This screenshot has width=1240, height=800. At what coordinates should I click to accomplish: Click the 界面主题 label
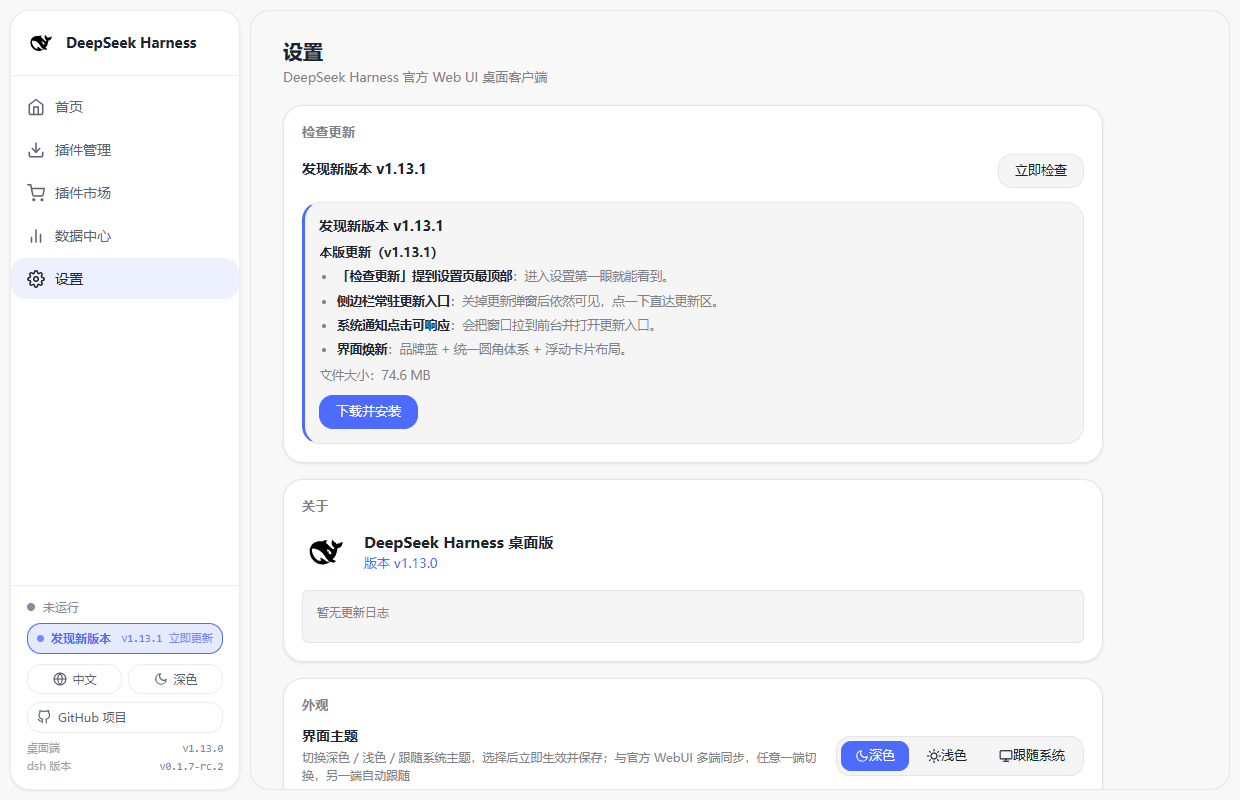point(330,736)
